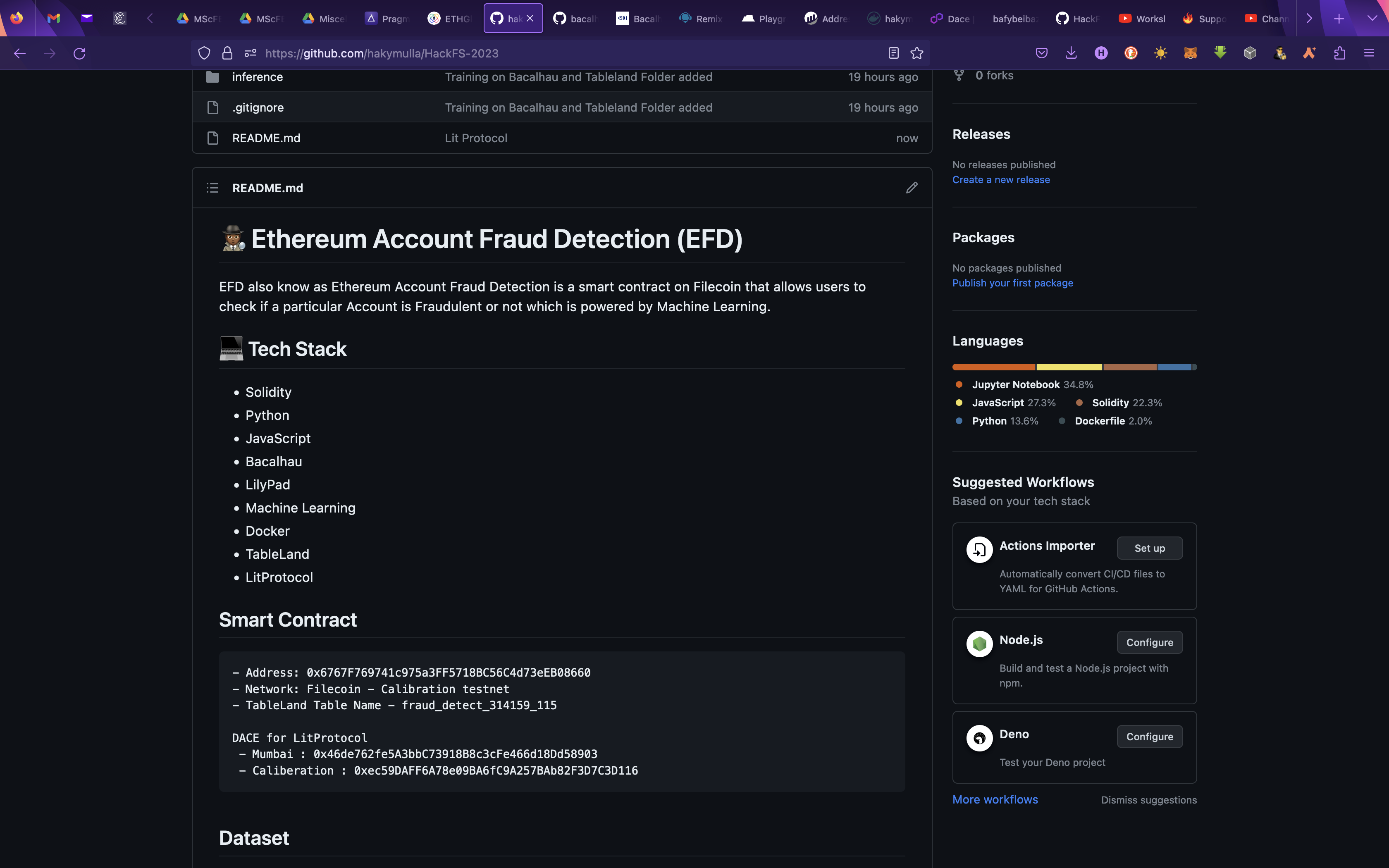The image size is (1389, 868).
Task: Click the JavaScript yellow language bar segment
Action: pyautogui.click(x=1069, y=367)
